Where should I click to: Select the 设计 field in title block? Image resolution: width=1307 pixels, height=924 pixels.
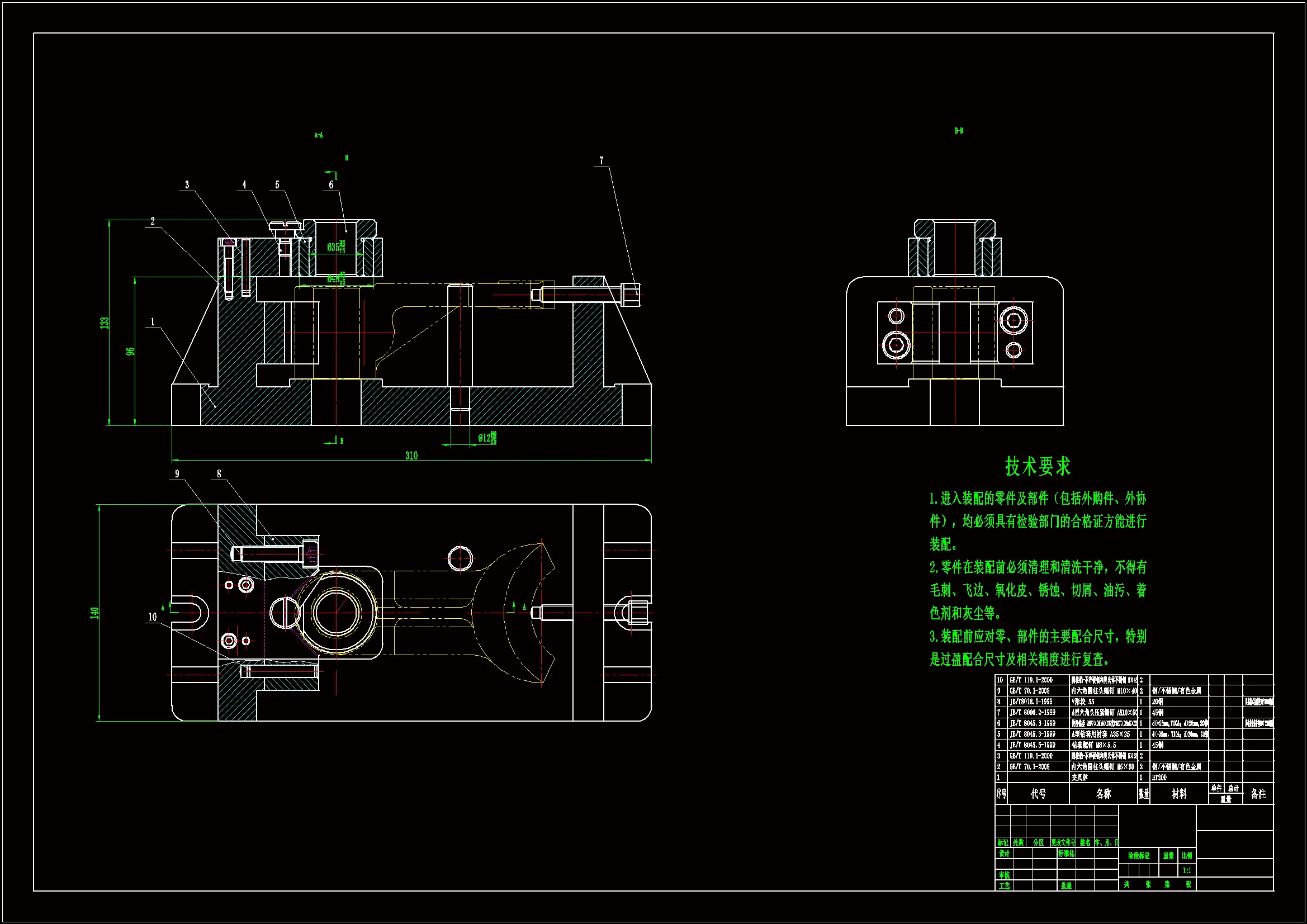click(x=1004, y=854)
